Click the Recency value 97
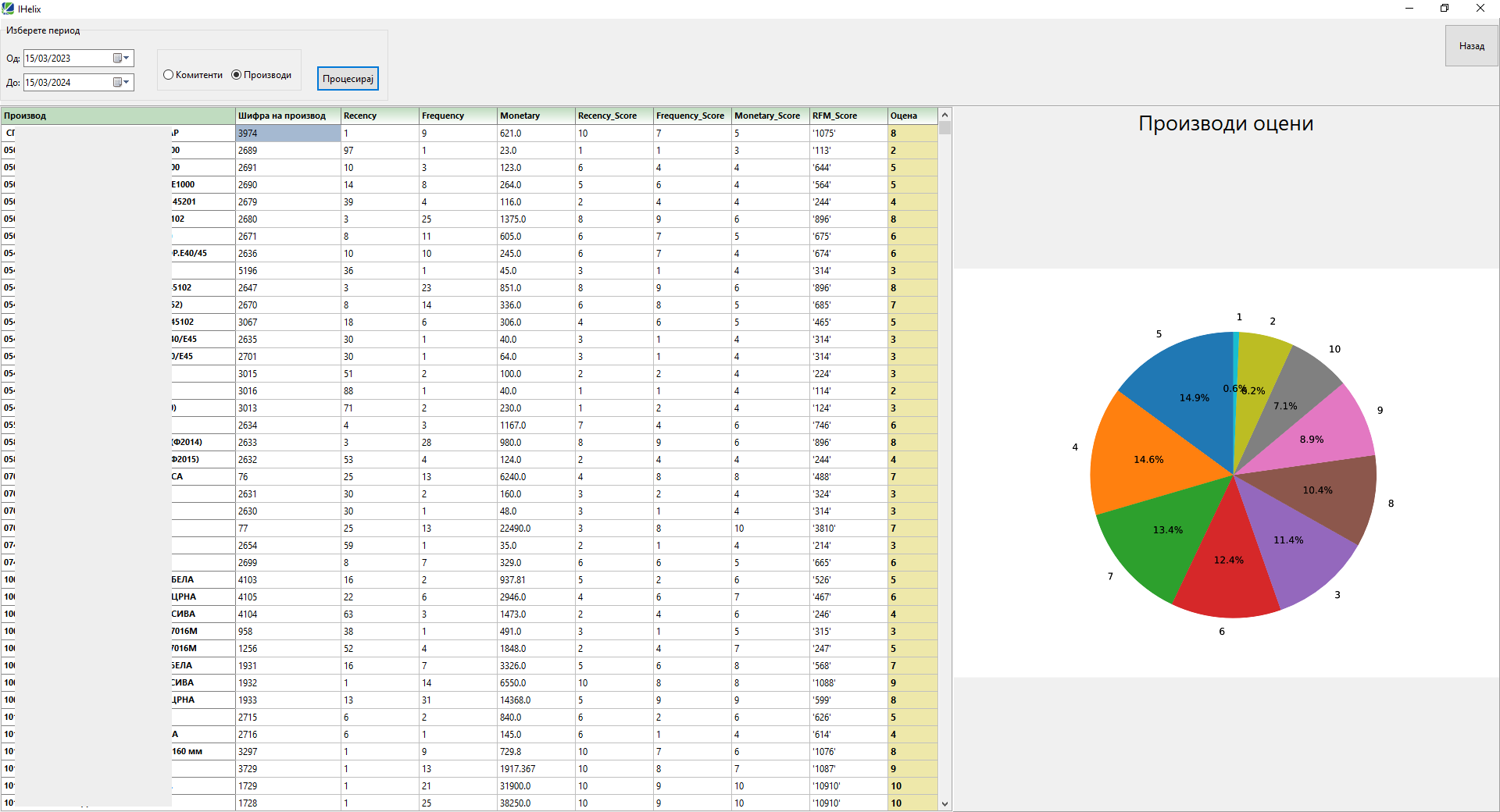This screenshot has height=812, width=1500. [x=380, y=151]
